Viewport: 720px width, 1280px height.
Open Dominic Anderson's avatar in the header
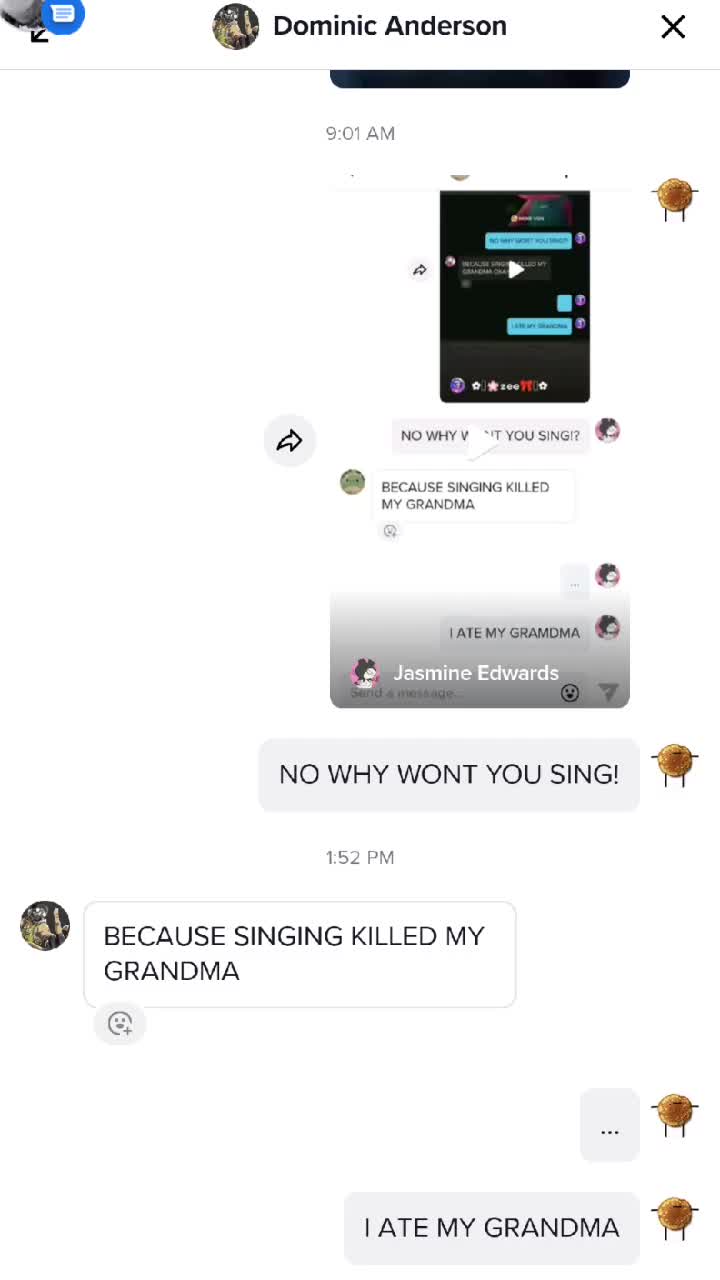pyautogui.click(x=236, y=27)
